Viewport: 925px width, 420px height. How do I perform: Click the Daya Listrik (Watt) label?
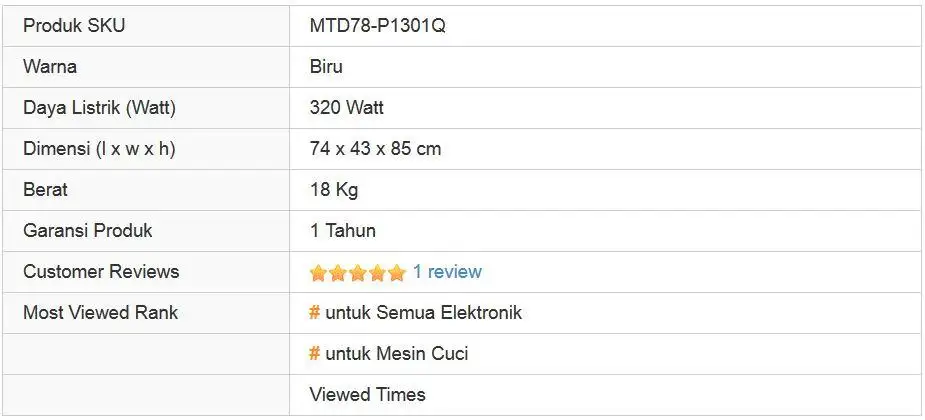tap(99, 108)
